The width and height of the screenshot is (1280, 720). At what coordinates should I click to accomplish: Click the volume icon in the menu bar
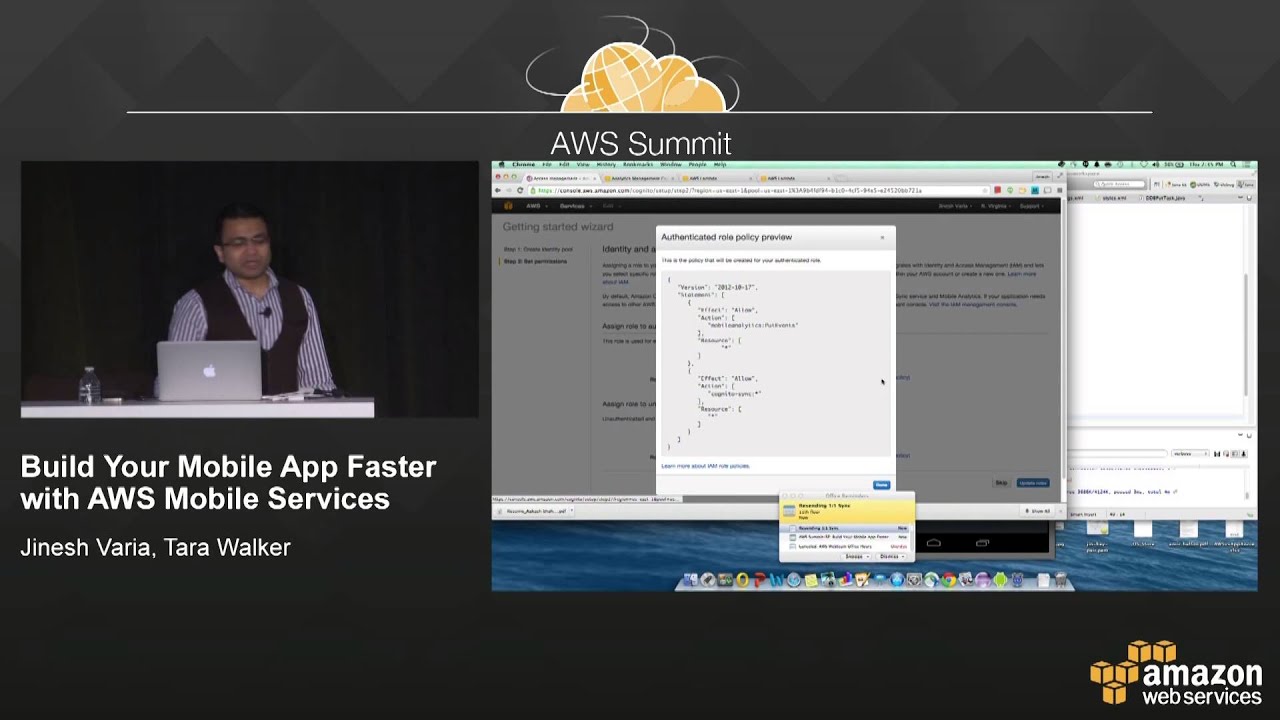(1156, 164)
